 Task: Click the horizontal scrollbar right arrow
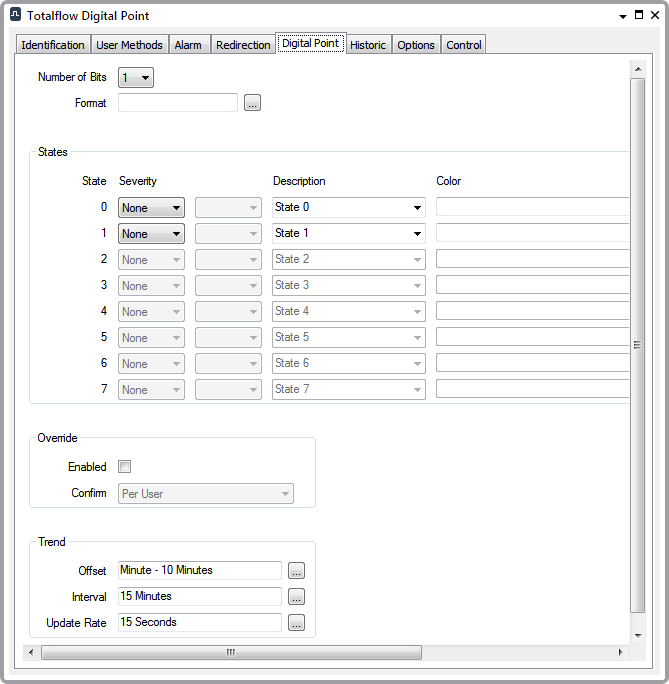coord(620,653)
